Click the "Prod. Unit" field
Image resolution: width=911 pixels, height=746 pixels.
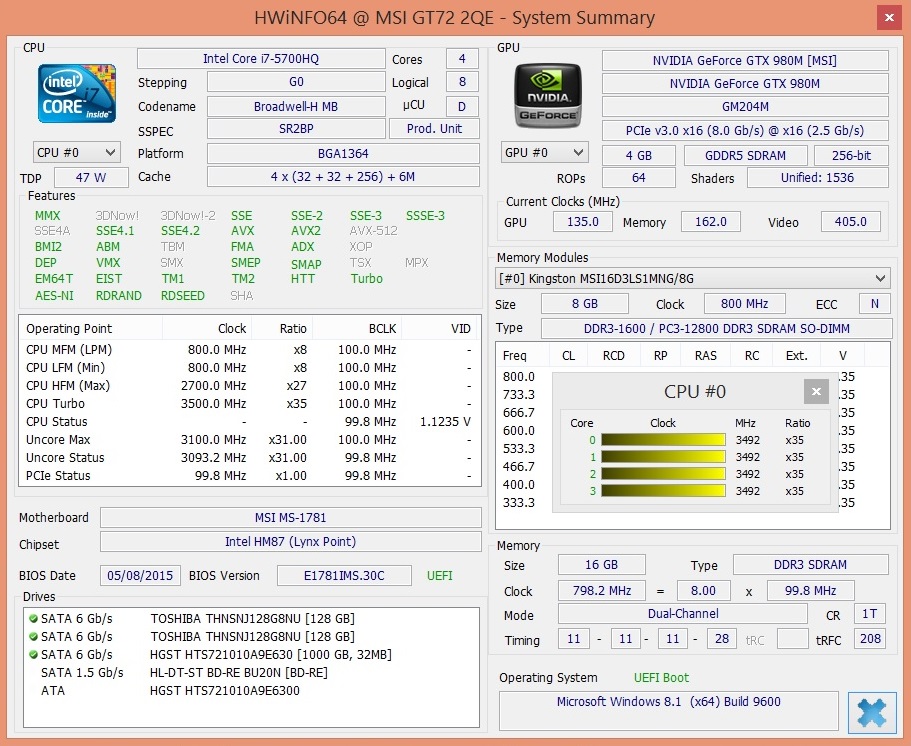434,129
